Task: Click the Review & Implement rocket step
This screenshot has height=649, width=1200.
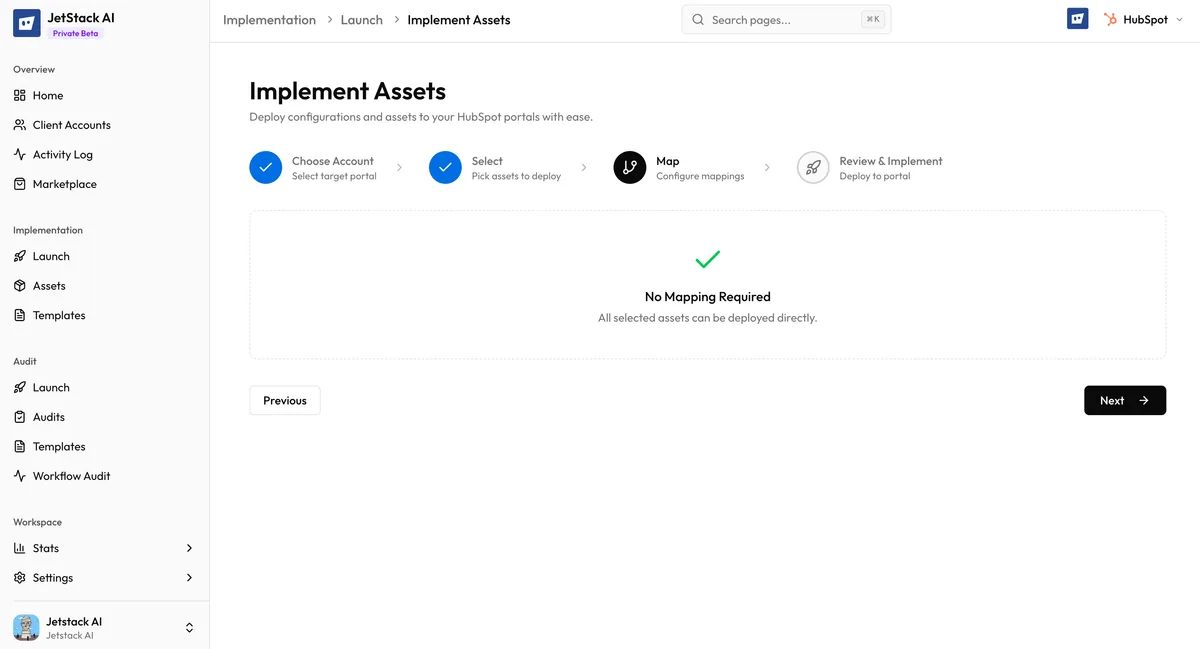Action: point(812,167)
